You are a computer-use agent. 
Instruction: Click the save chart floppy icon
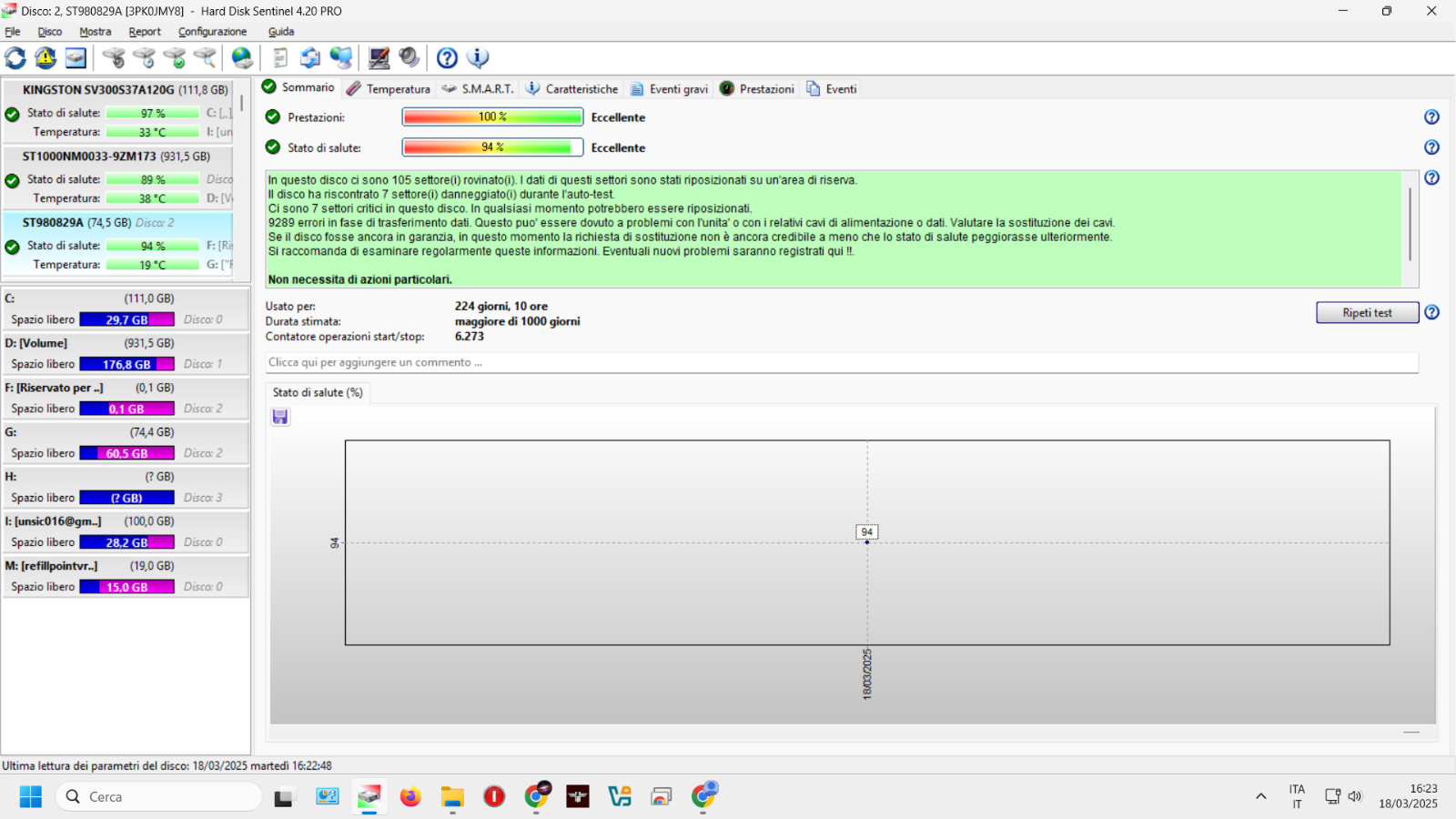click(x=280, y=417)
